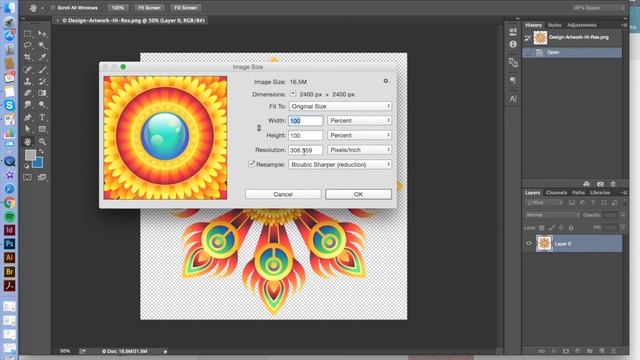Switch to the Paths tab
This screenshot has height=360, width=640.
[x=578, y=193]
